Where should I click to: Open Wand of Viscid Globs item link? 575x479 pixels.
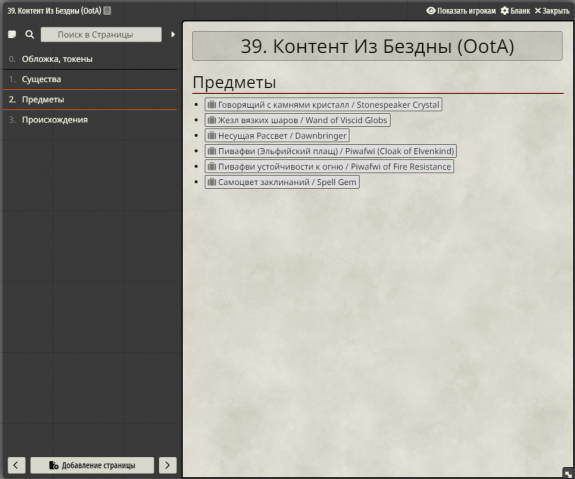coord(297,120)
